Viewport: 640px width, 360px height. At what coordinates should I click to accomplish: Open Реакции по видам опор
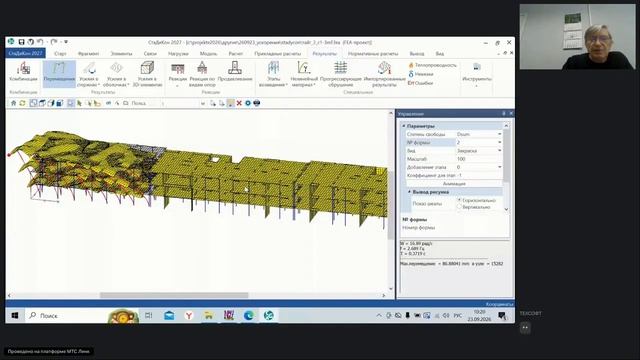(x=202, y=74)
